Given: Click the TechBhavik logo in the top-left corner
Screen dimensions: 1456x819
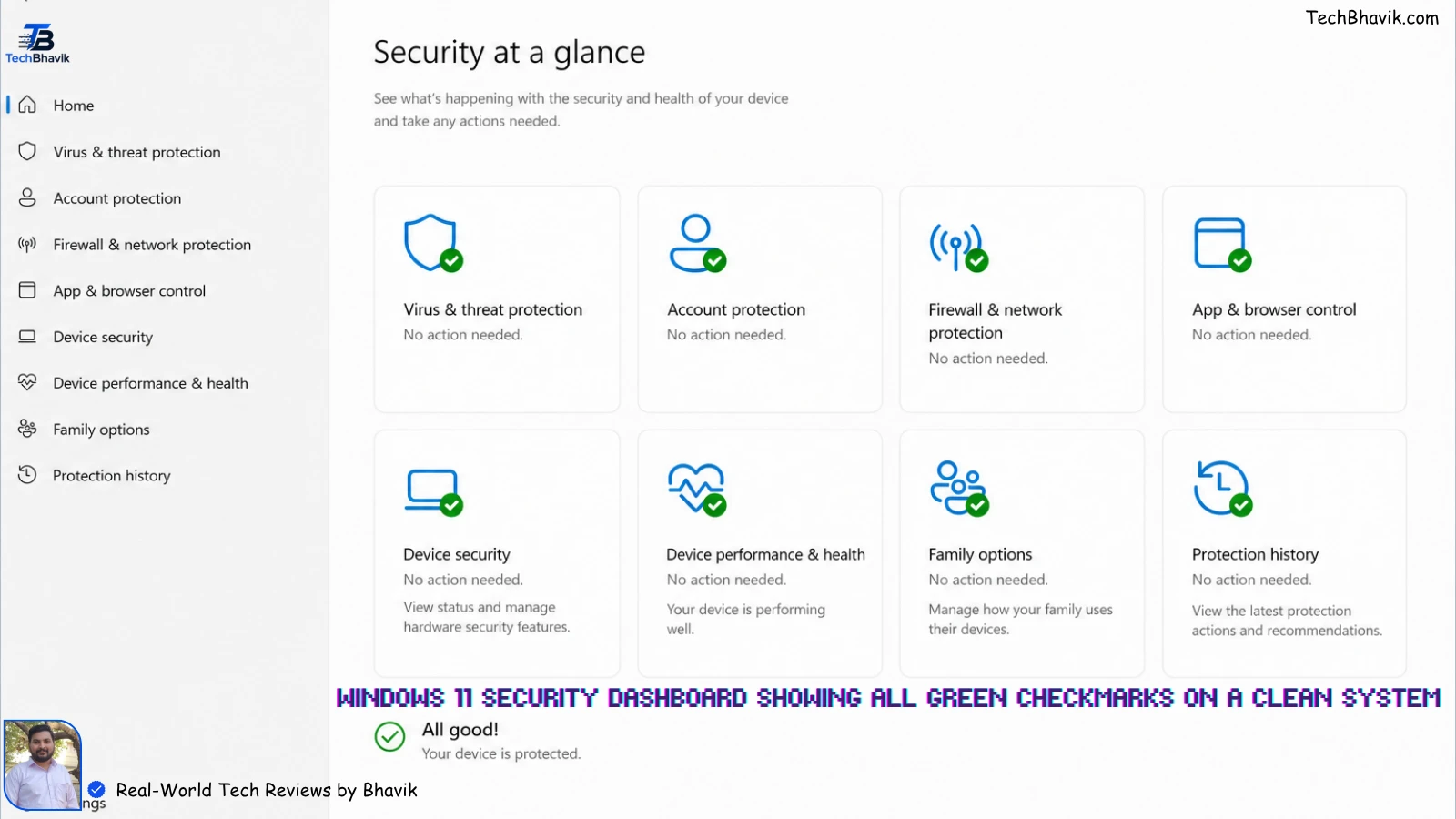Looking at the screenshot, I should point(37,44).
